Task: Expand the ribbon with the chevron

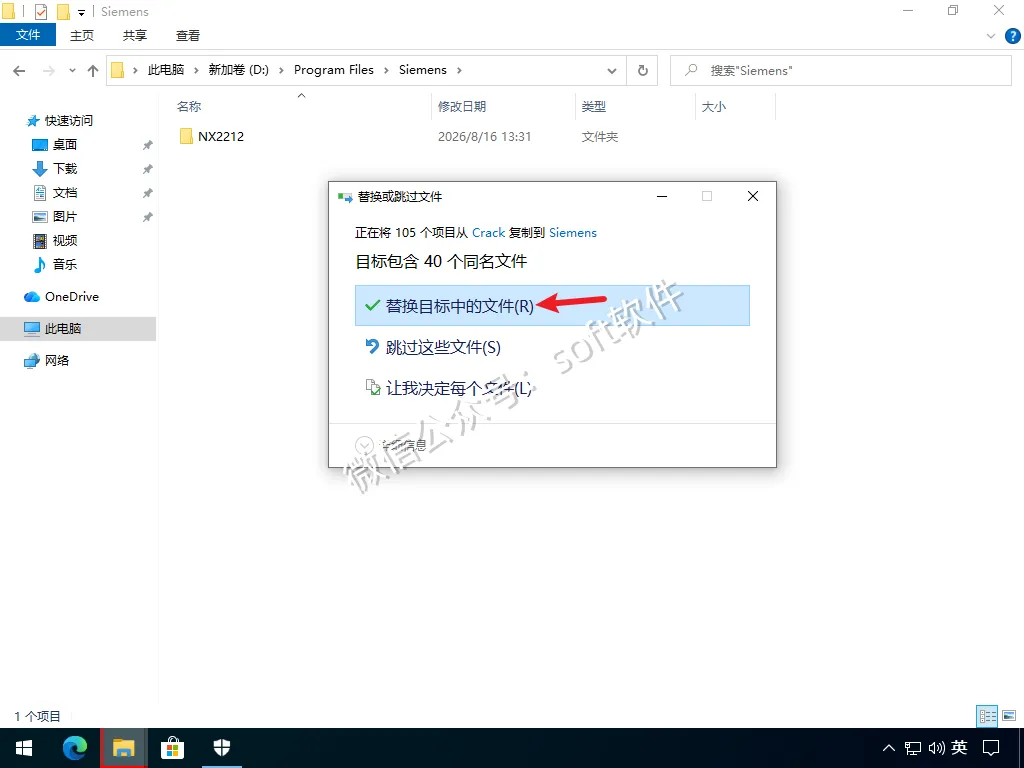Action: pyautogui.click(x=991, y=36)
